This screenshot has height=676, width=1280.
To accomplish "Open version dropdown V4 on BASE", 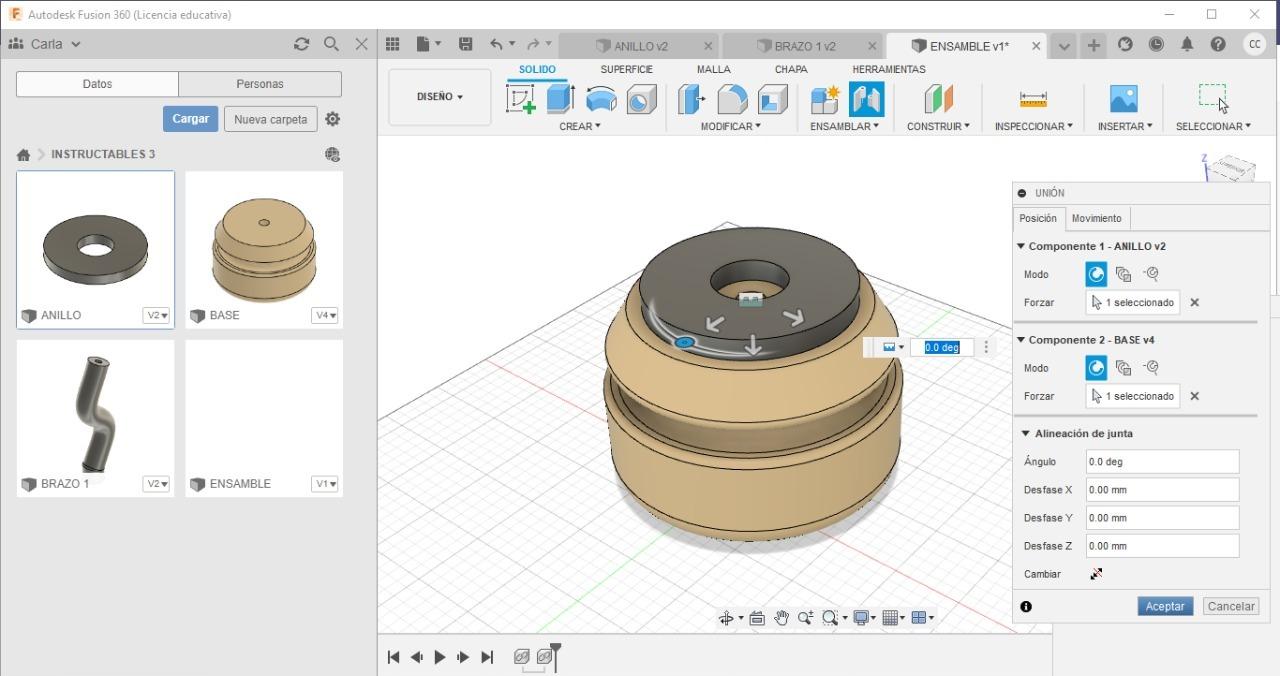I will click(325, 315).
